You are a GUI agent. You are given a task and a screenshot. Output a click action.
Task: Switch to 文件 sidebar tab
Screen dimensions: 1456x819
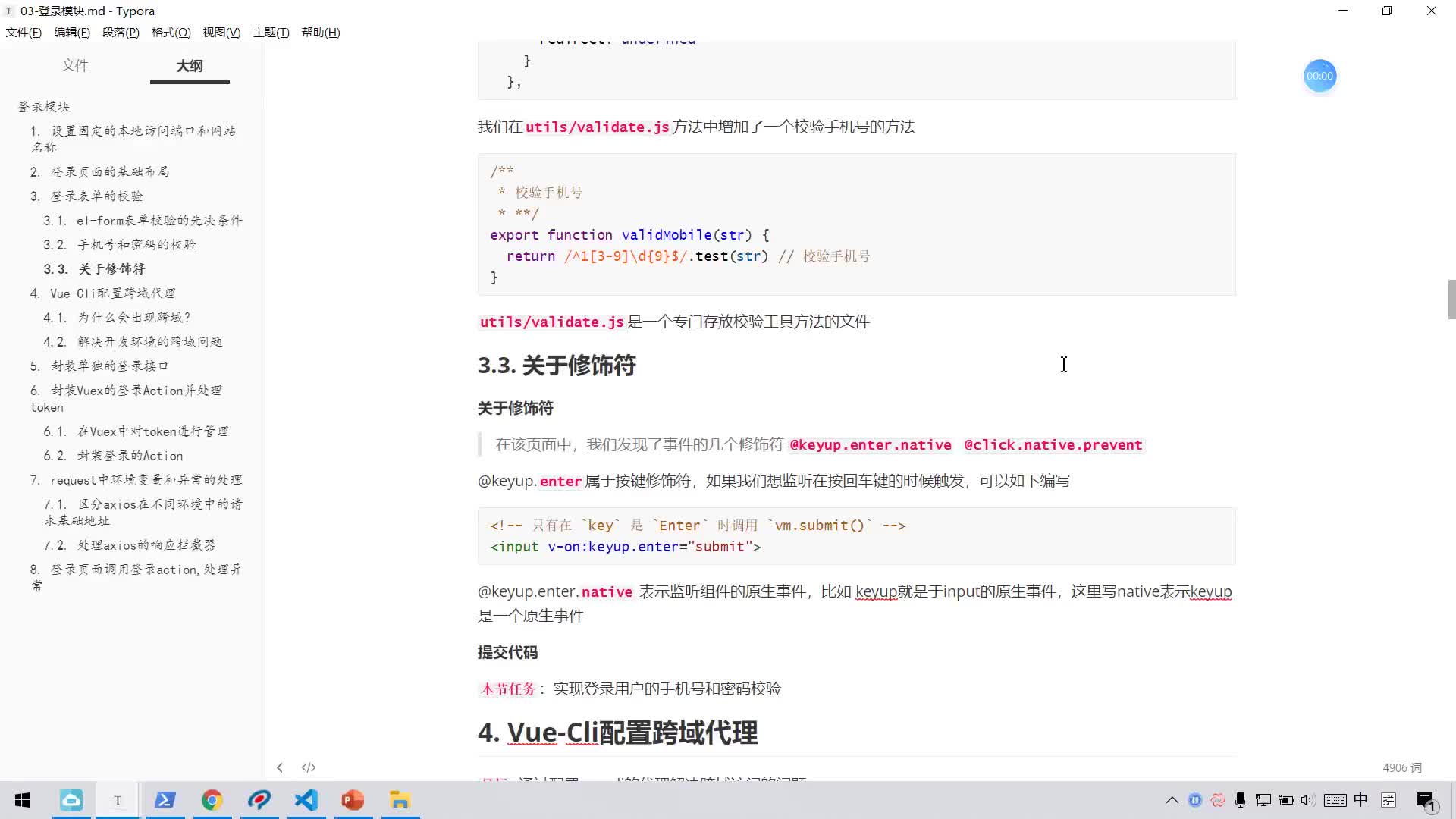[75, 66]
